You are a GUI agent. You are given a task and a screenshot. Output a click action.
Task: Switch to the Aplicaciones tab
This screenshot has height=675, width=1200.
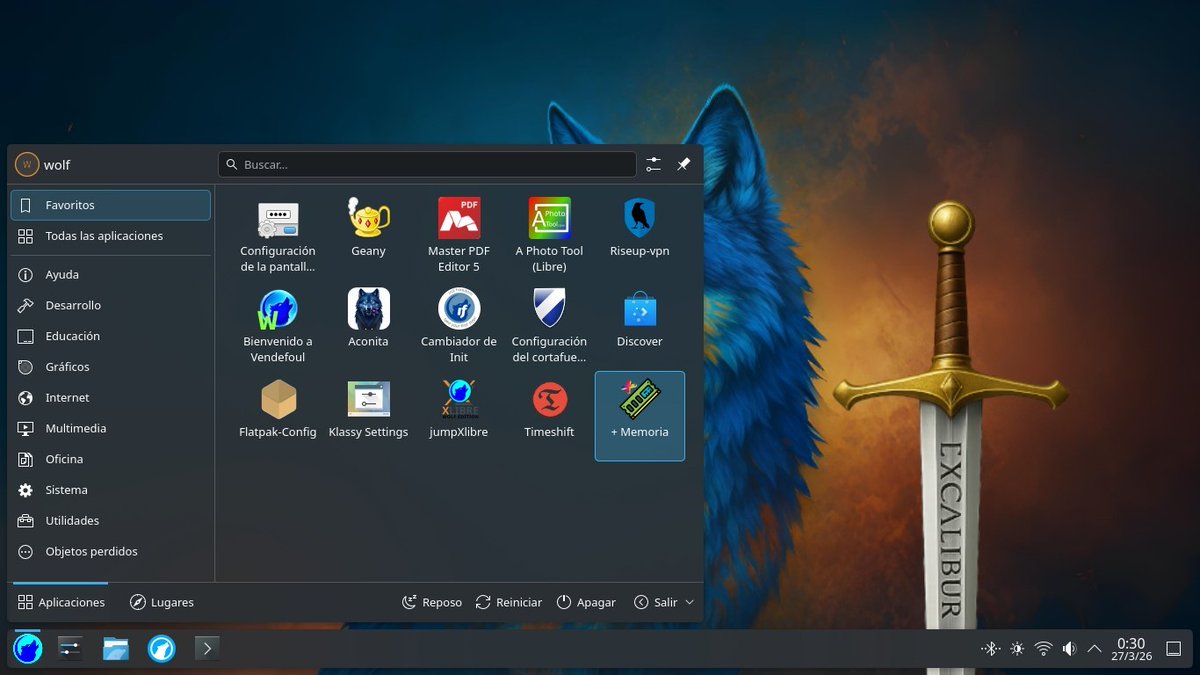61,602
